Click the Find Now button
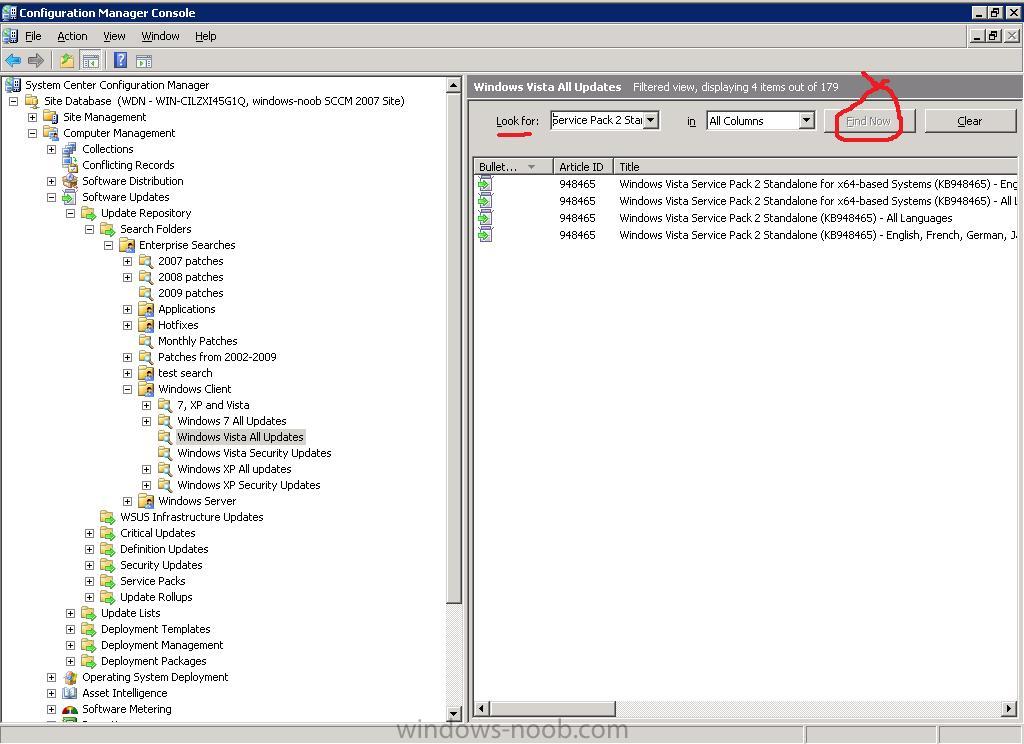 click(869, 121)
